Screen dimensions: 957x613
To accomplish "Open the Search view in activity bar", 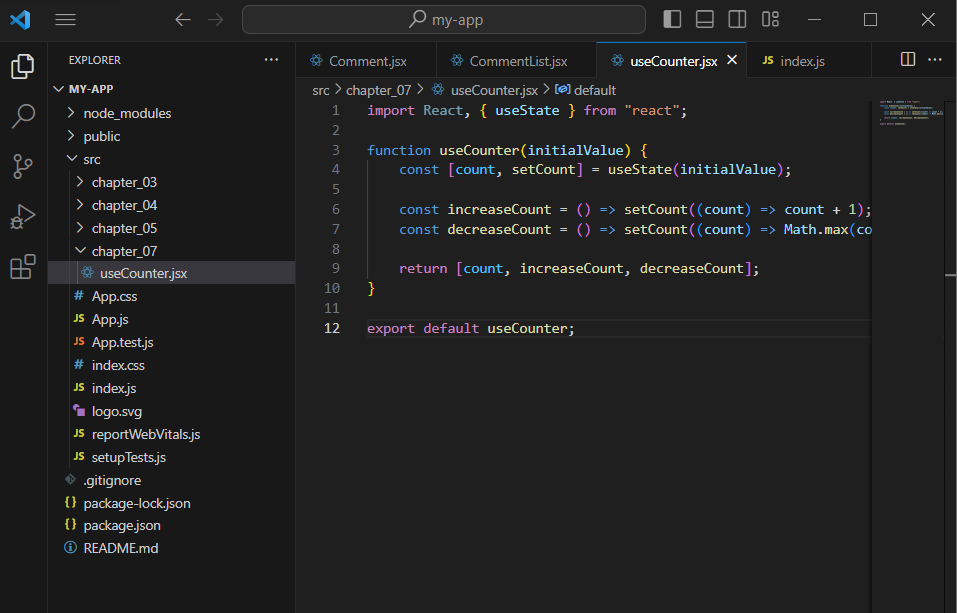I will 23,116.
